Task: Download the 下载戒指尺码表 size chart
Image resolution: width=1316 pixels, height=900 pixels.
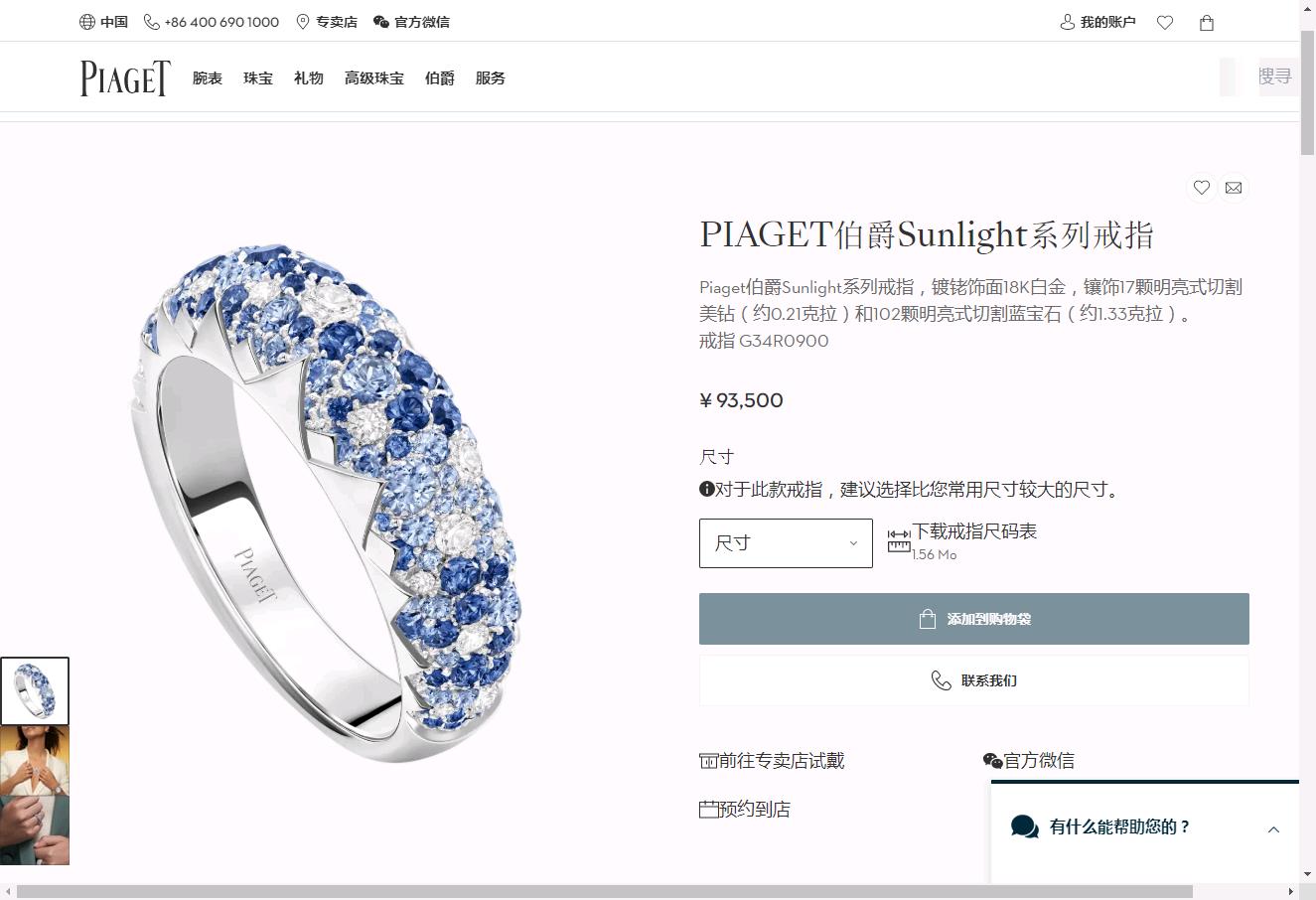Action: coord(974,531)
